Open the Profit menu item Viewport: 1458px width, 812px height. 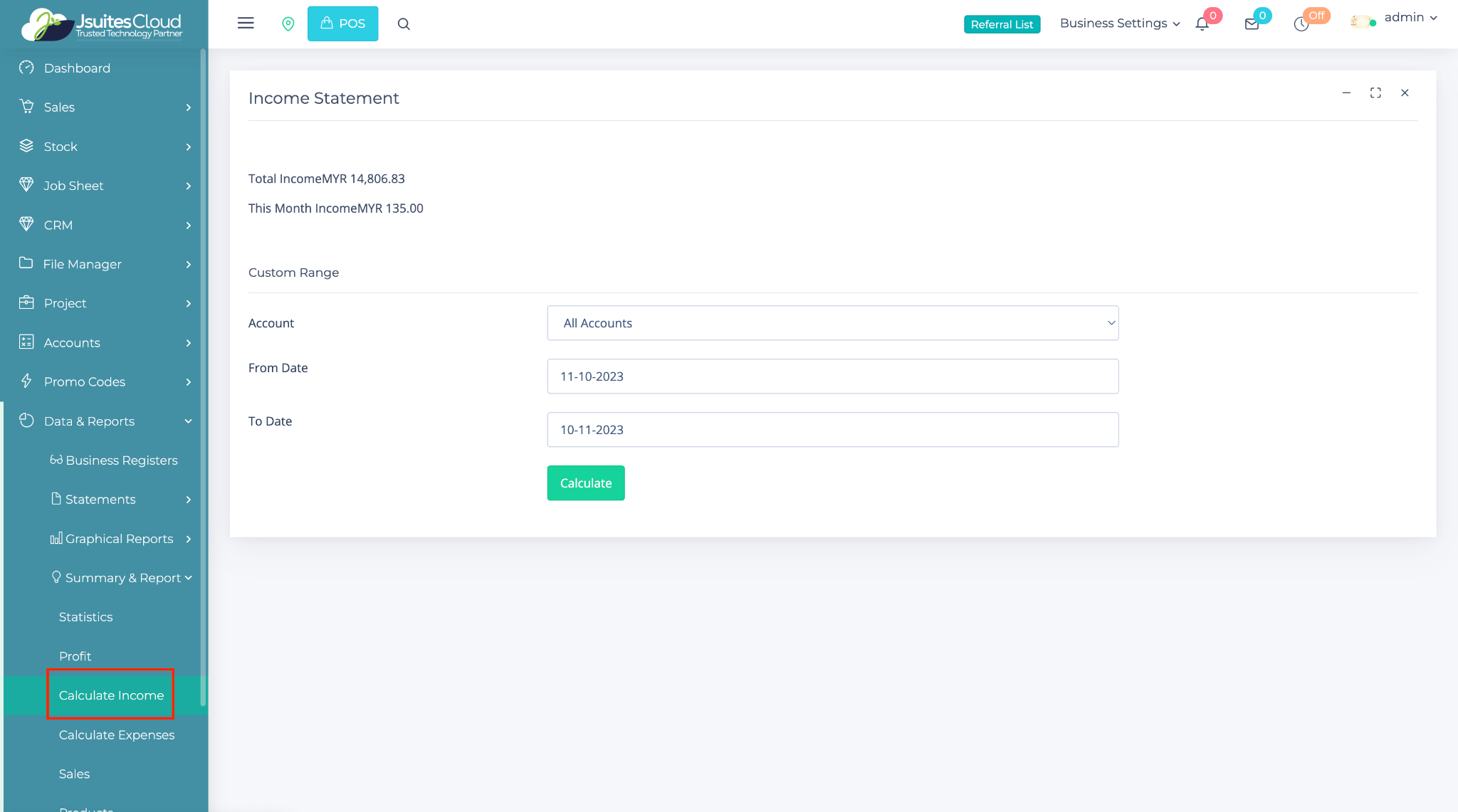click(75, 656)
